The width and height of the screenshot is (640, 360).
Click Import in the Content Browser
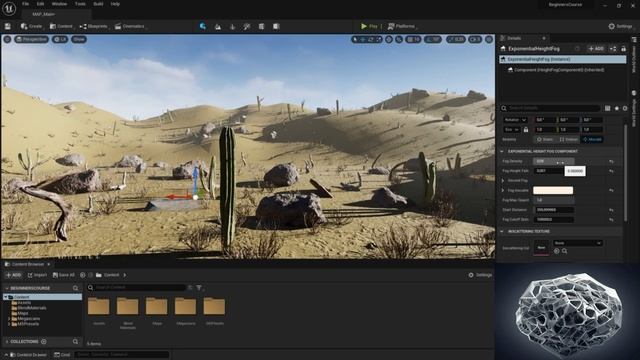point(37,275)
